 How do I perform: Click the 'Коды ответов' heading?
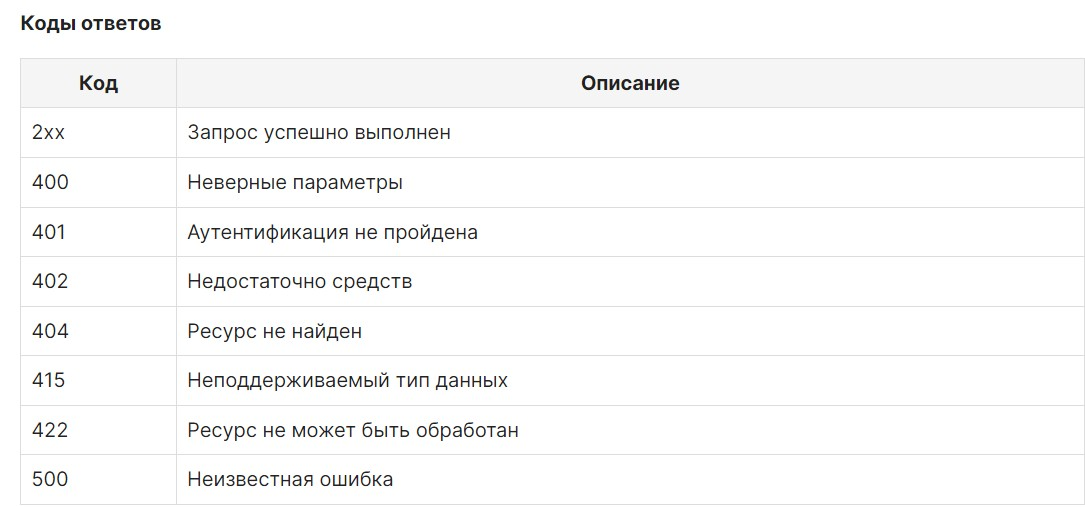tap(91, 23)
